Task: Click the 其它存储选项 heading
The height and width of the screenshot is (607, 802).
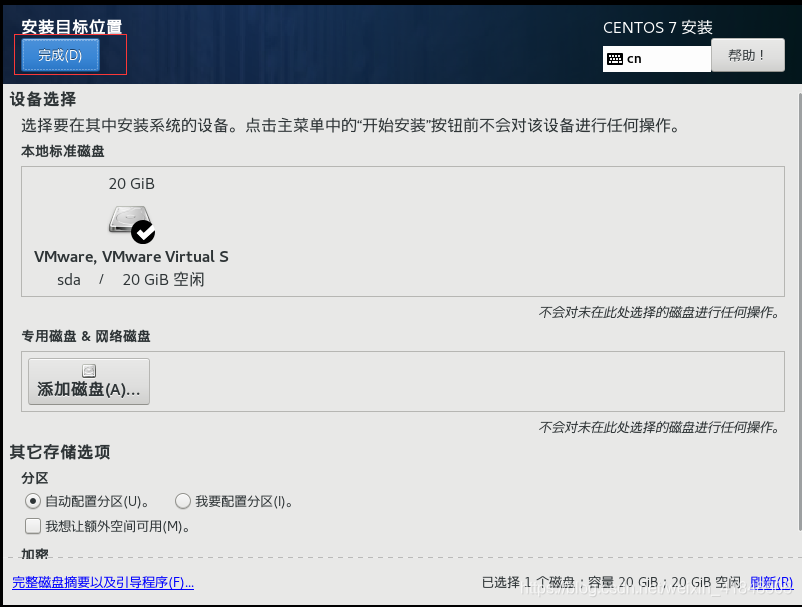Action: tap(60, 452)
